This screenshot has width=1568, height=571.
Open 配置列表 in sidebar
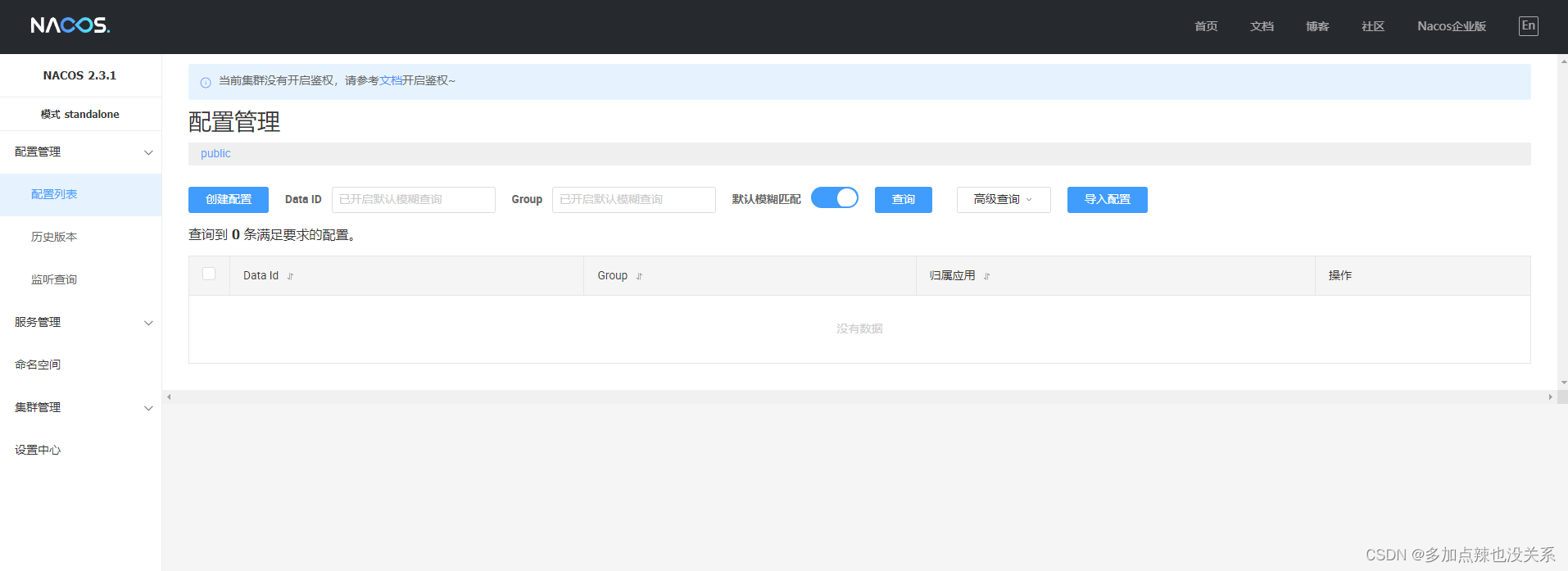point(80,194)
